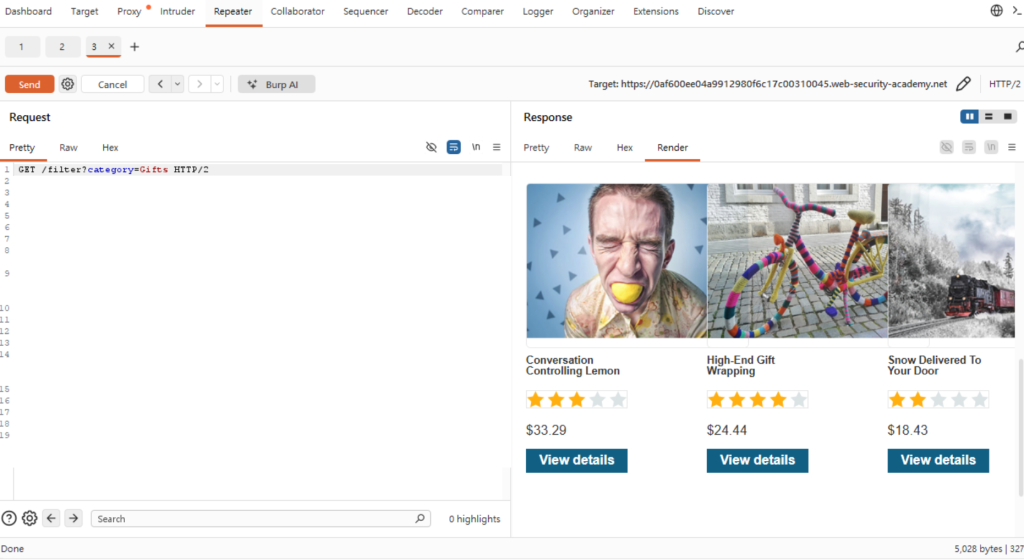Open the Dashboard tab
Viewport: 1024px width, 560px height.
point(28,11)
